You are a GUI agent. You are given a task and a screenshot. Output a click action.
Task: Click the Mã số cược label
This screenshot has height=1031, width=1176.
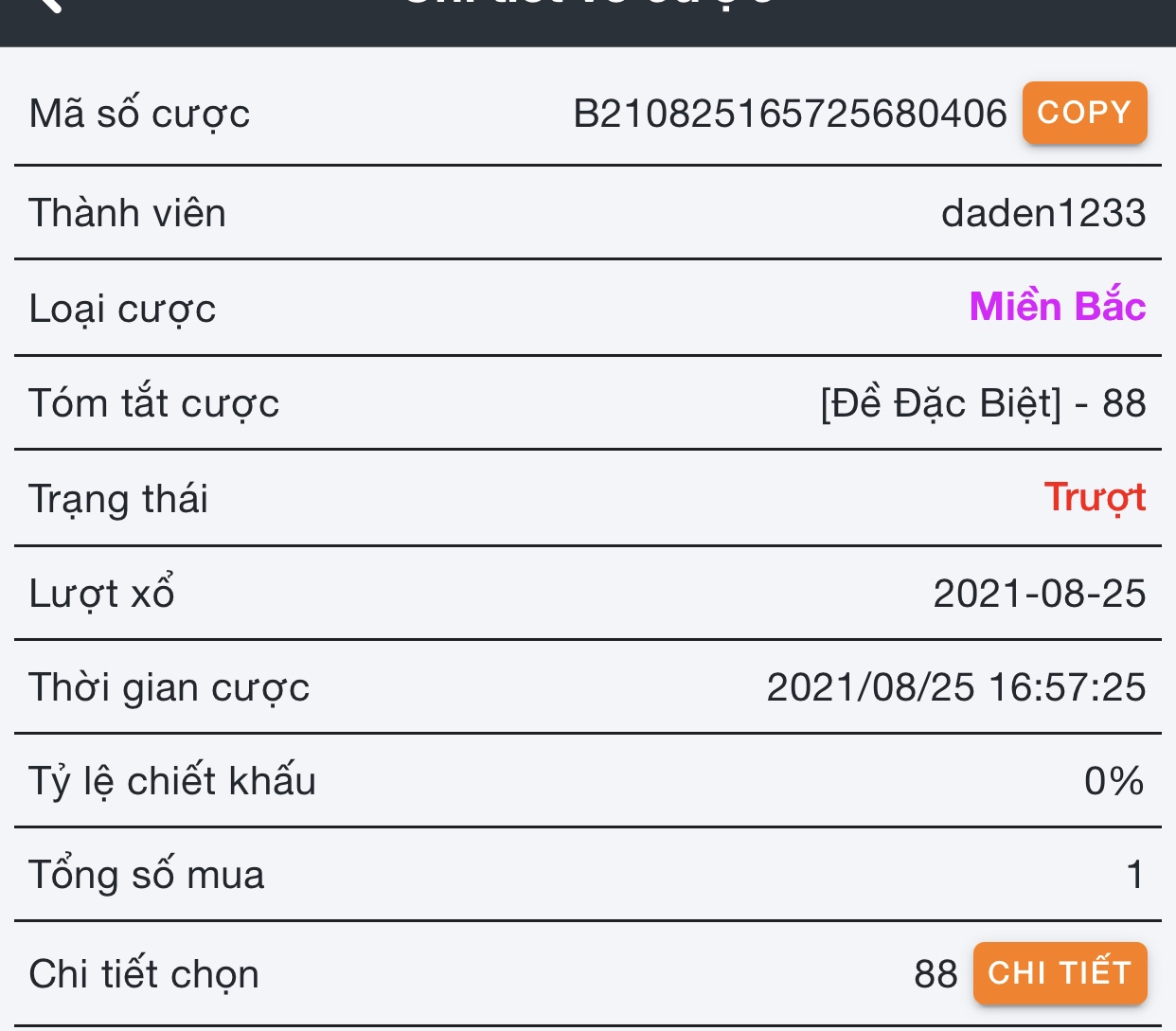139,114
